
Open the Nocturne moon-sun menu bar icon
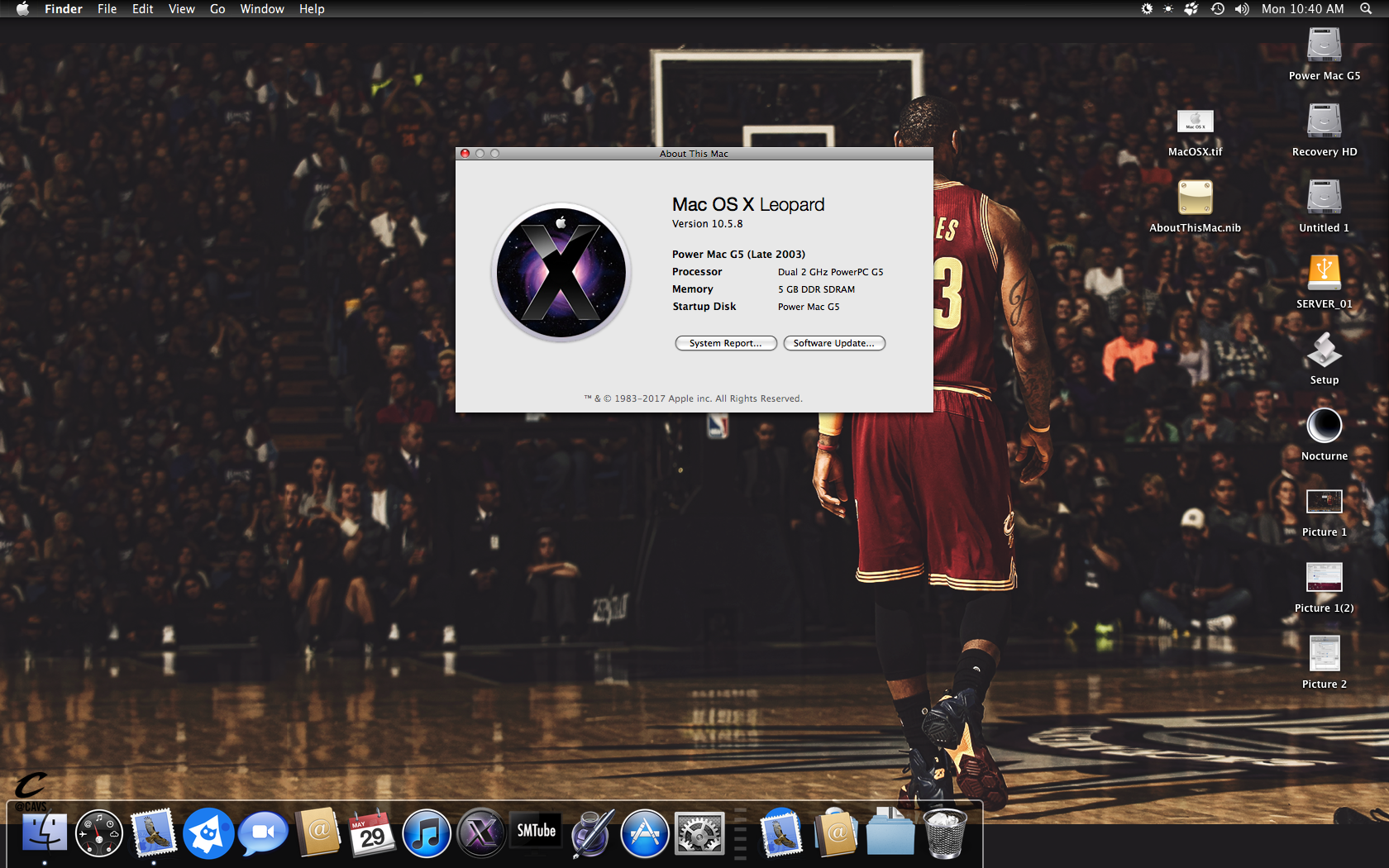pos(1147,9)
